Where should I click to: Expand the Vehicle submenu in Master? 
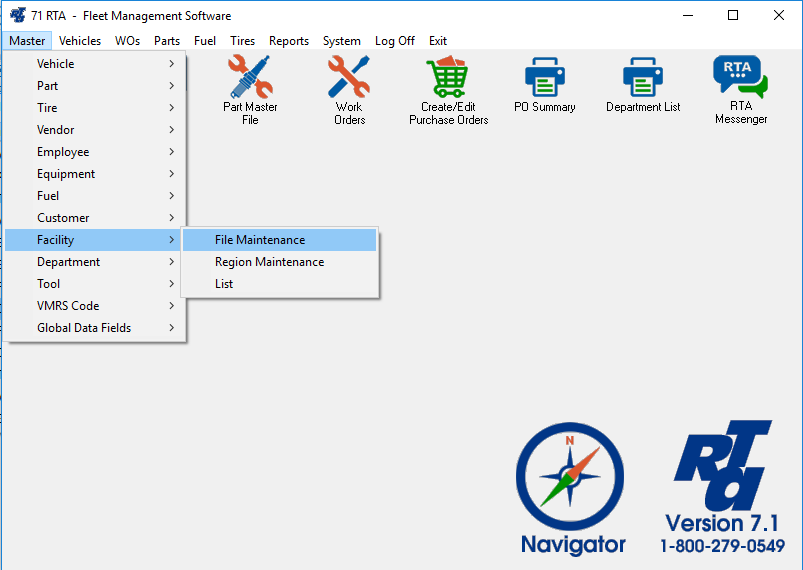point(95,64)
